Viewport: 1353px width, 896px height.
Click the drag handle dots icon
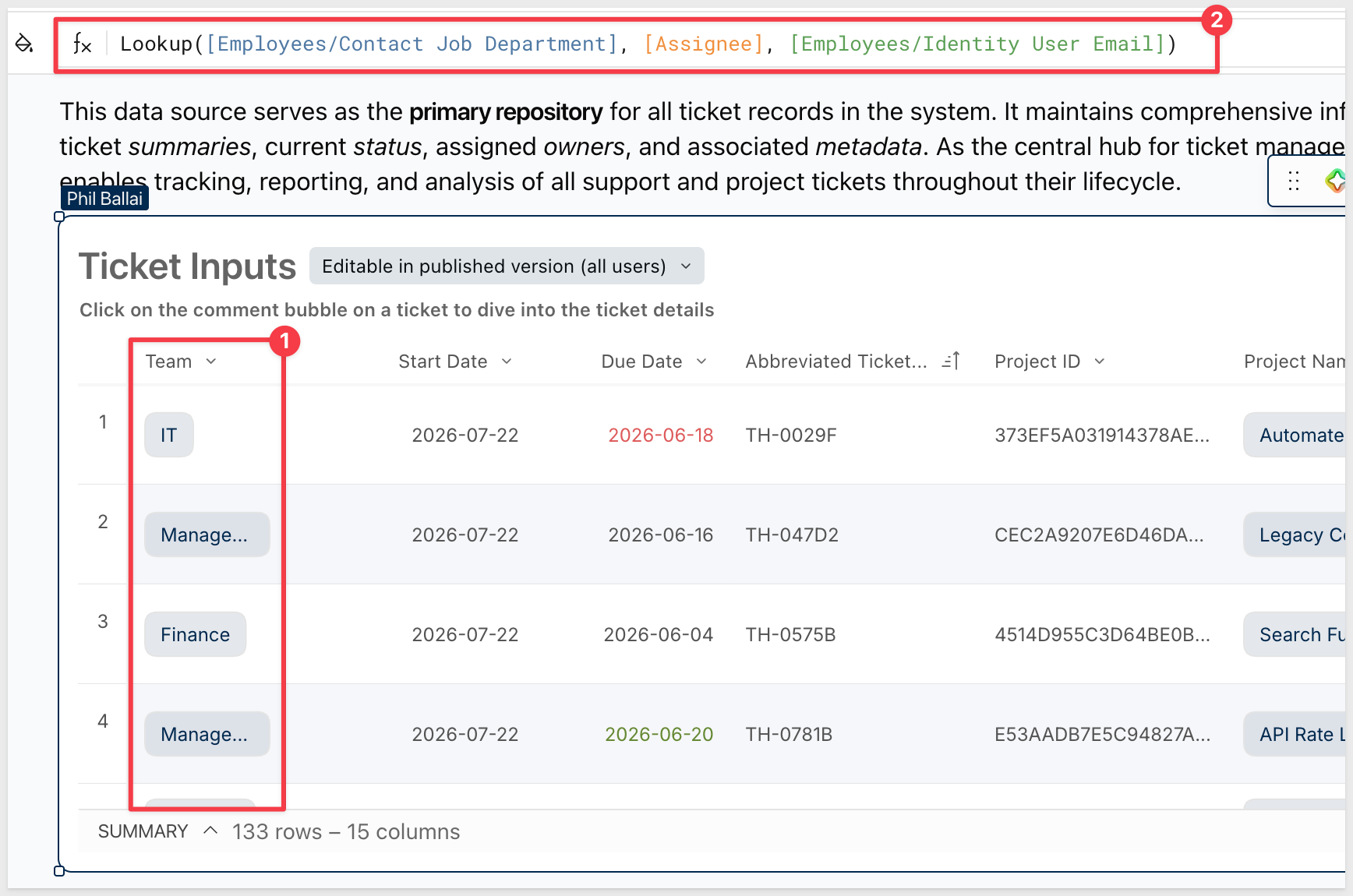(1294, 181)
